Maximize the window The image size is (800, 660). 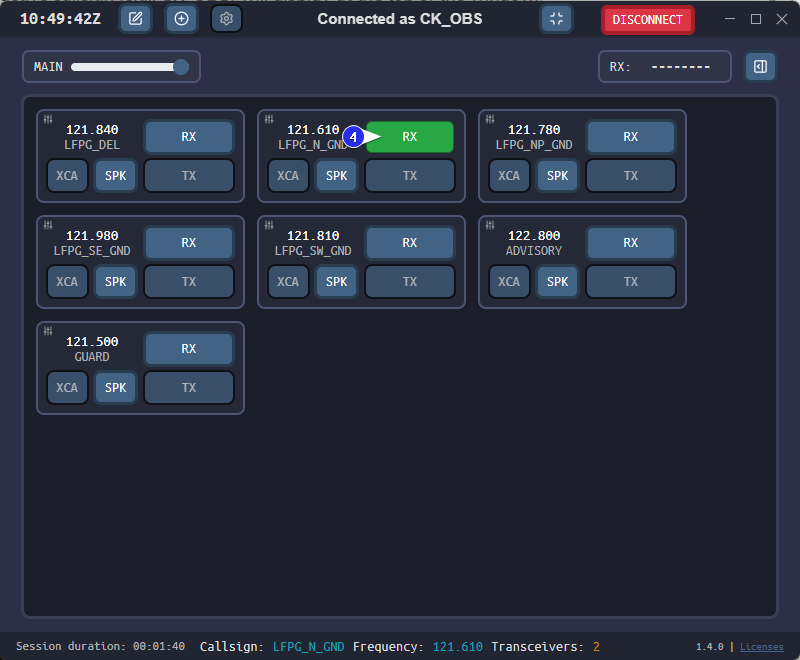[756, 19]
